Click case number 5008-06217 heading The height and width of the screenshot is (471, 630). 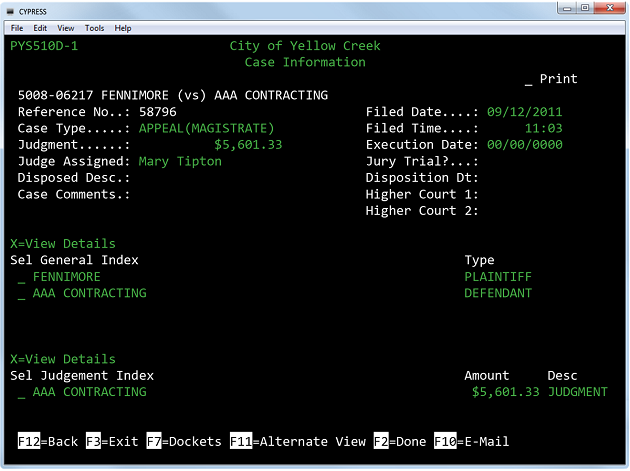point(55,95)
